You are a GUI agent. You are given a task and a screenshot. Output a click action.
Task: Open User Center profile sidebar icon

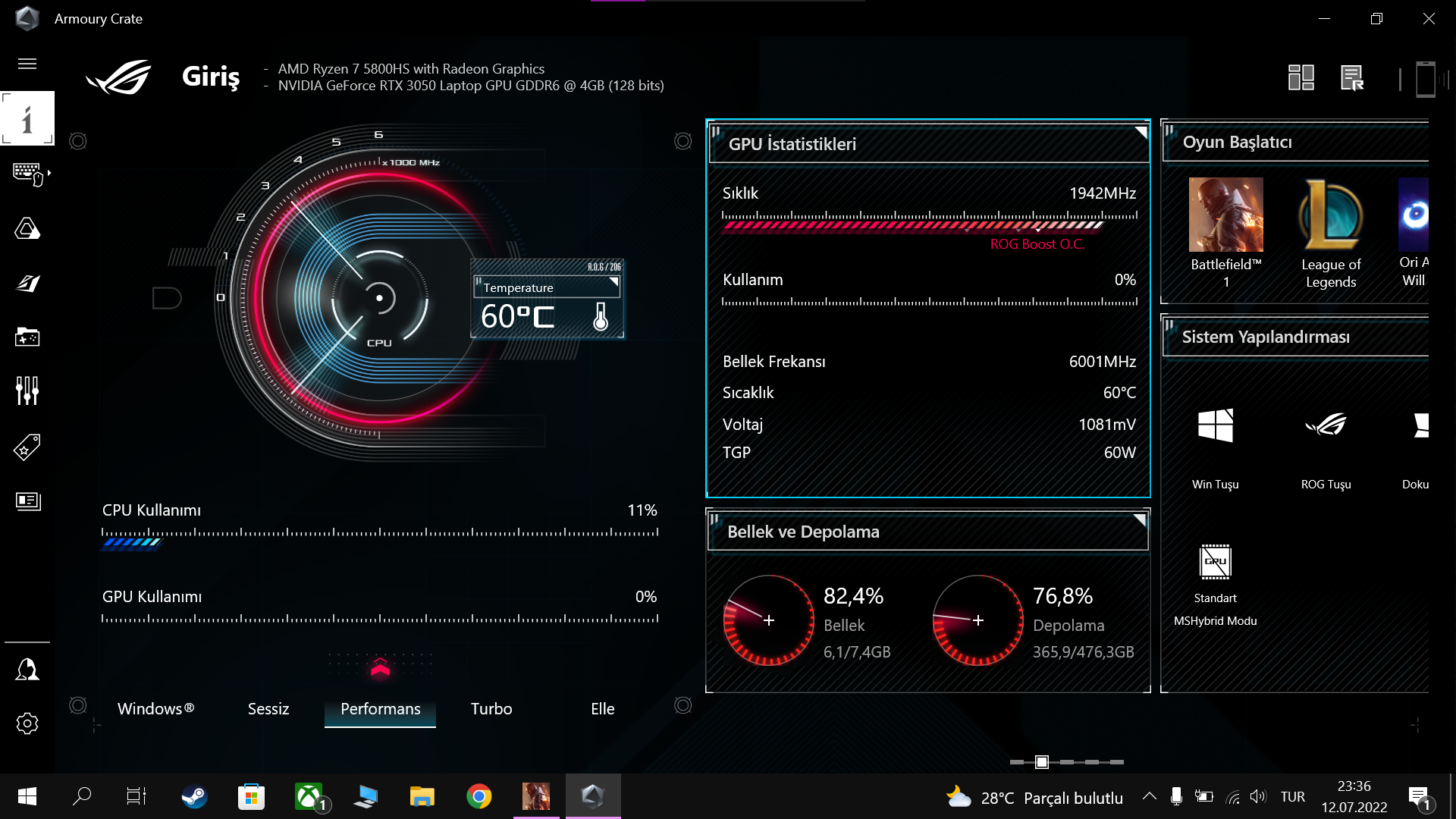pyautogui.click(x=27, y=670)
